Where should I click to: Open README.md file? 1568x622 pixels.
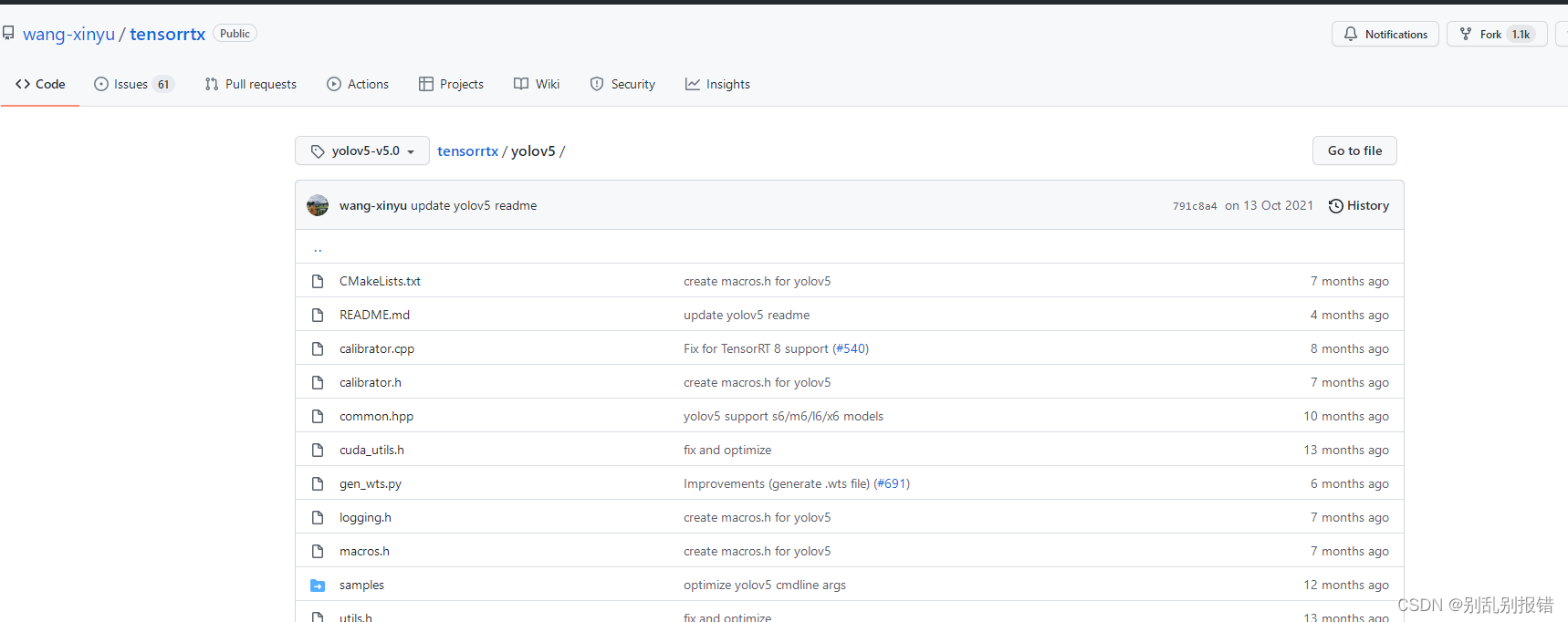[x=374, y=315]
